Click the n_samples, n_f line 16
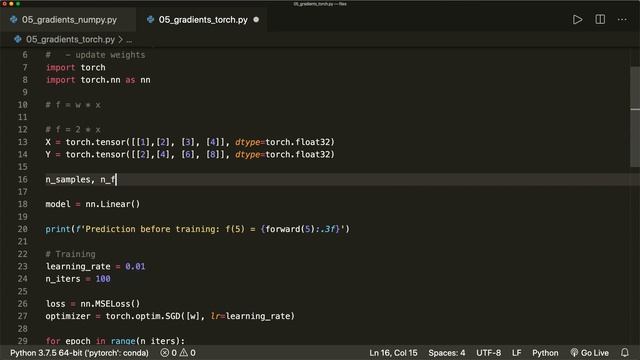The height and width of the screenshot is (360, 640). tap(81, 180)
